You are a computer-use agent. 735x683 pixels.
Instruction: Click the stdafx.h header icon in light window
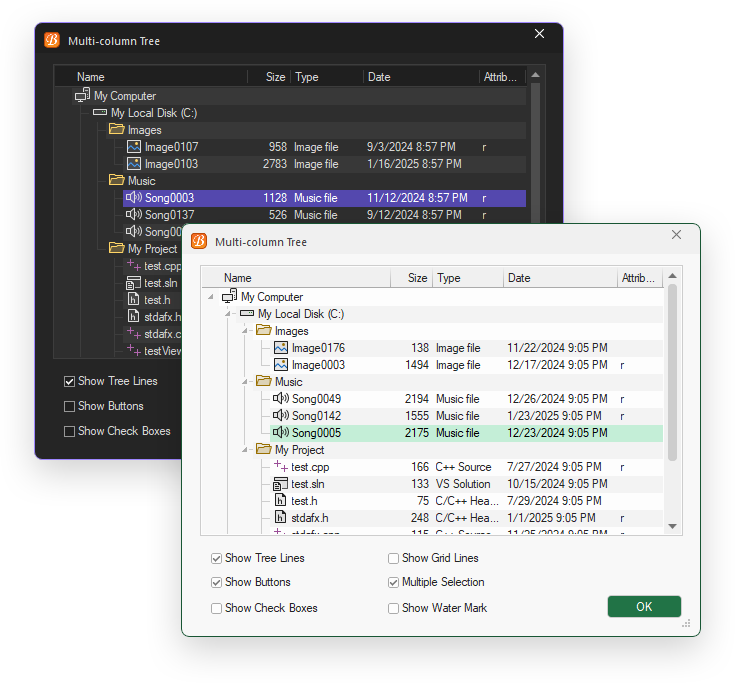280,517
